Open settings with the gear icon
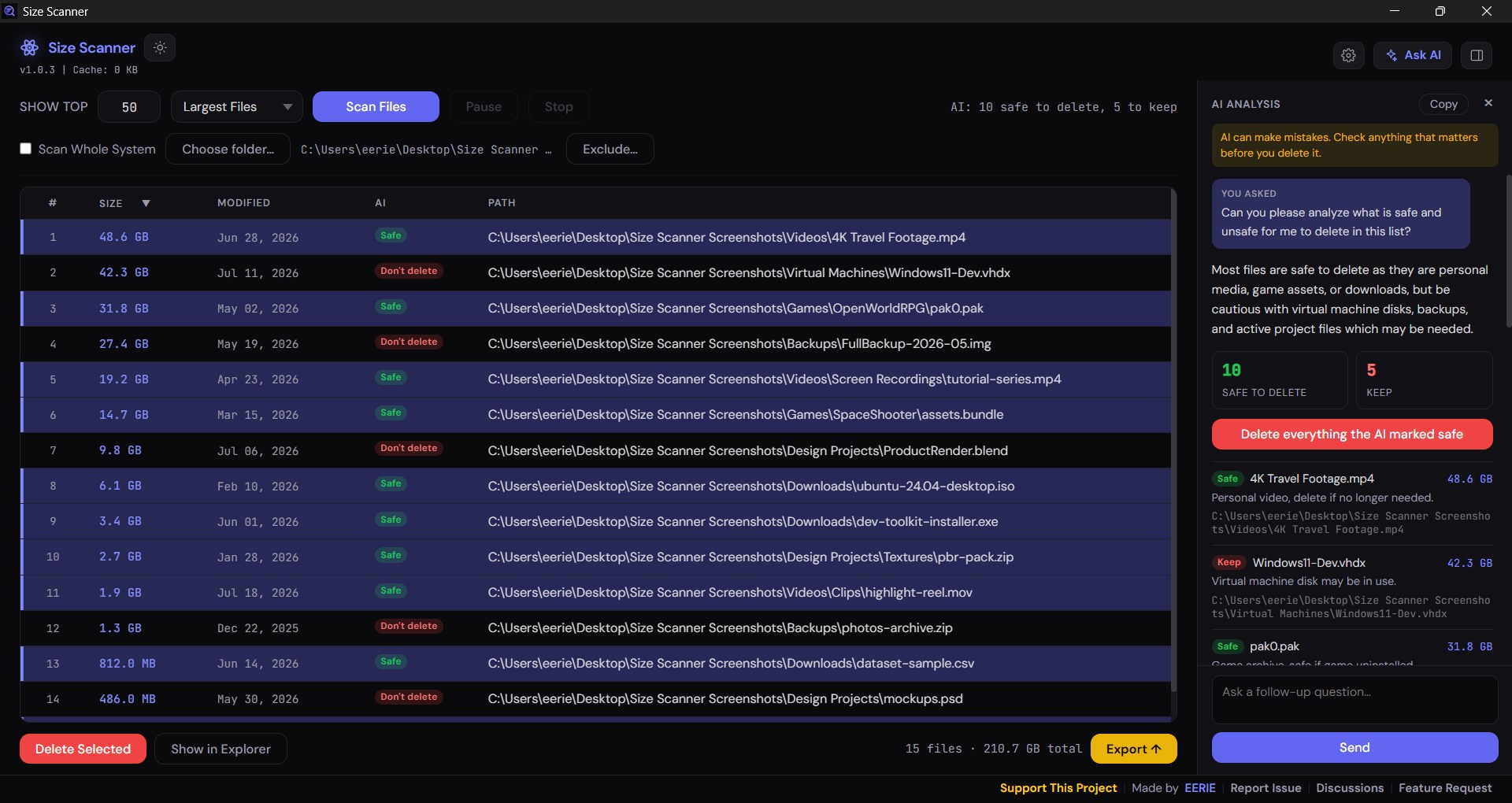1512x803 pixels. coord(1348,55)
